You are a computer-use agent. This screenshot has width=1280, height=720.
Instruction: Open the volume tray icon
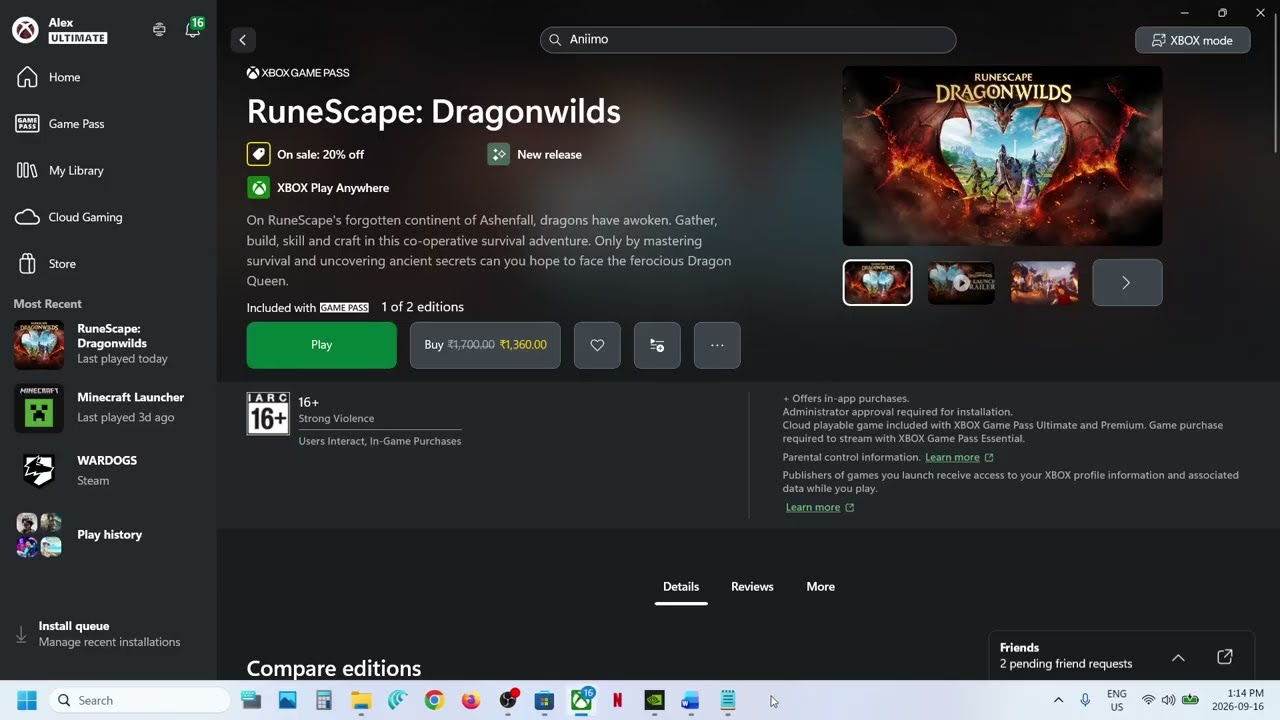point(1168,701)
